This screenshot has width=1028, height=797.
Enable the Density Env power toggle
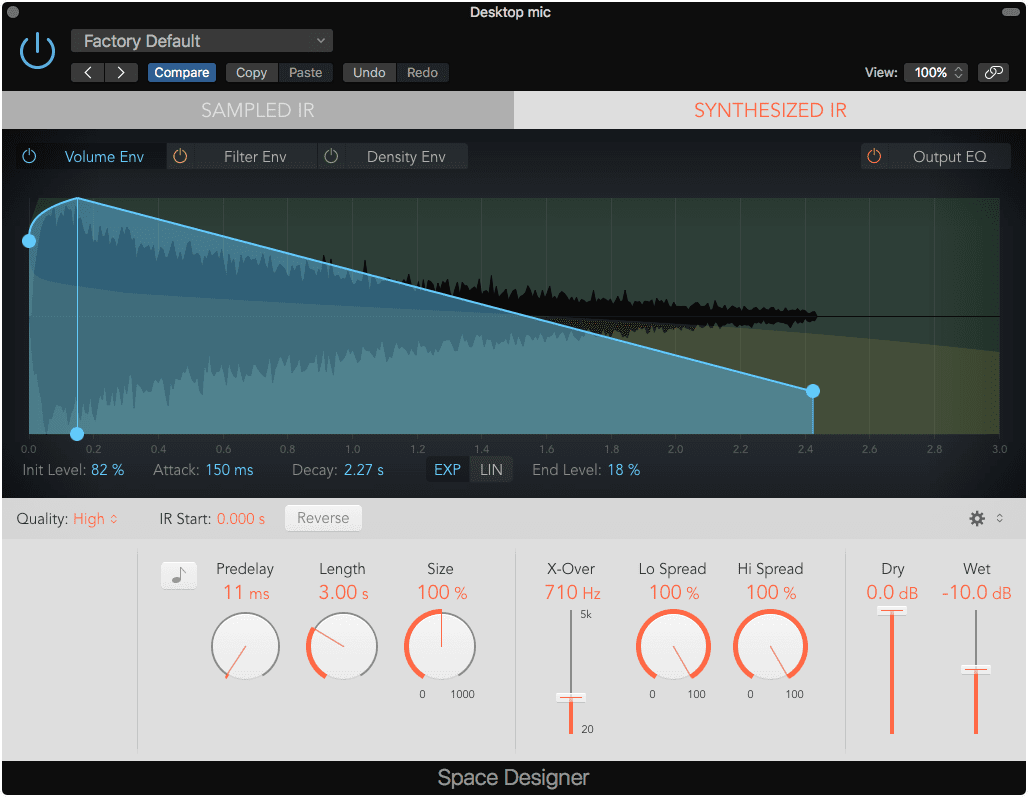coord(332,157)
